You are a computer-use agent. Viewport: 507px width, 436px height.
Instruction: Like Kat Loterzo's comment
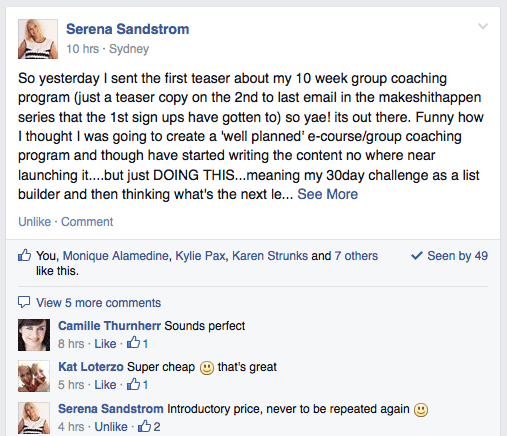tap(105, 385)
